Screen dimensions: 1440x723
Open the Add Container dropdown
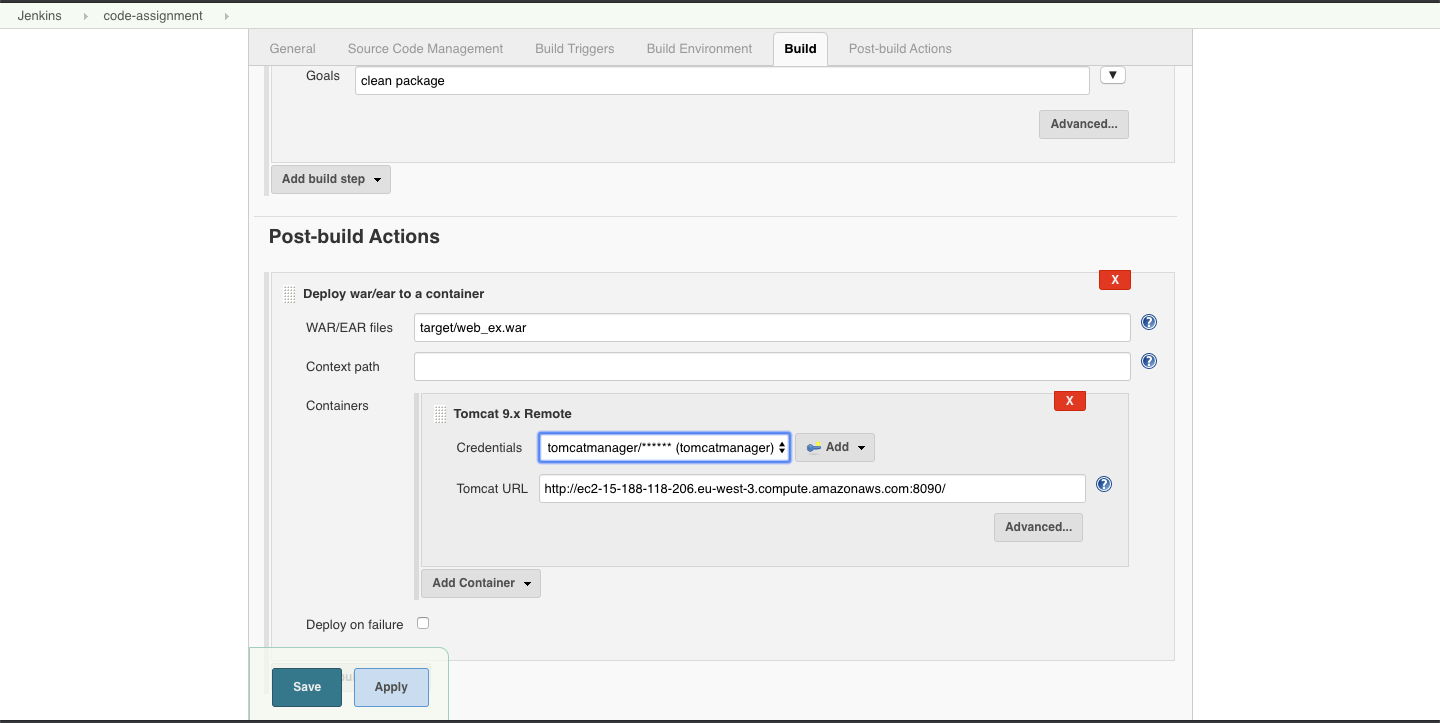pyautogui.click(x=480, y=583)
